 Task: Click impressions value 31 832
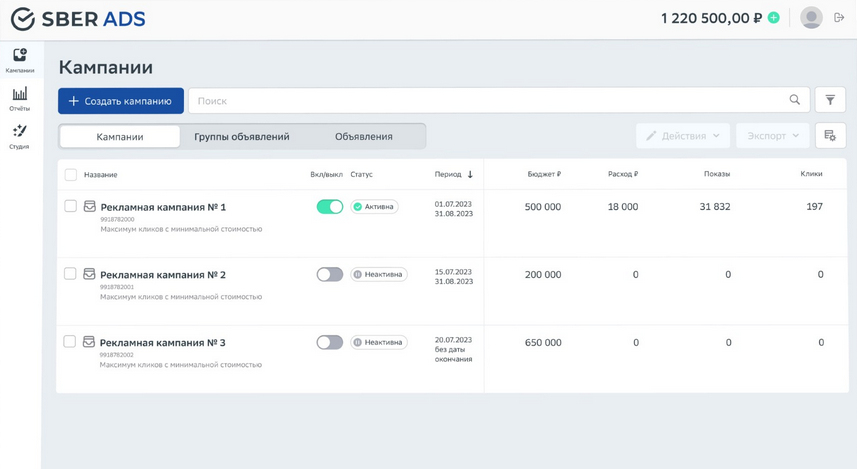click(715, 207)
